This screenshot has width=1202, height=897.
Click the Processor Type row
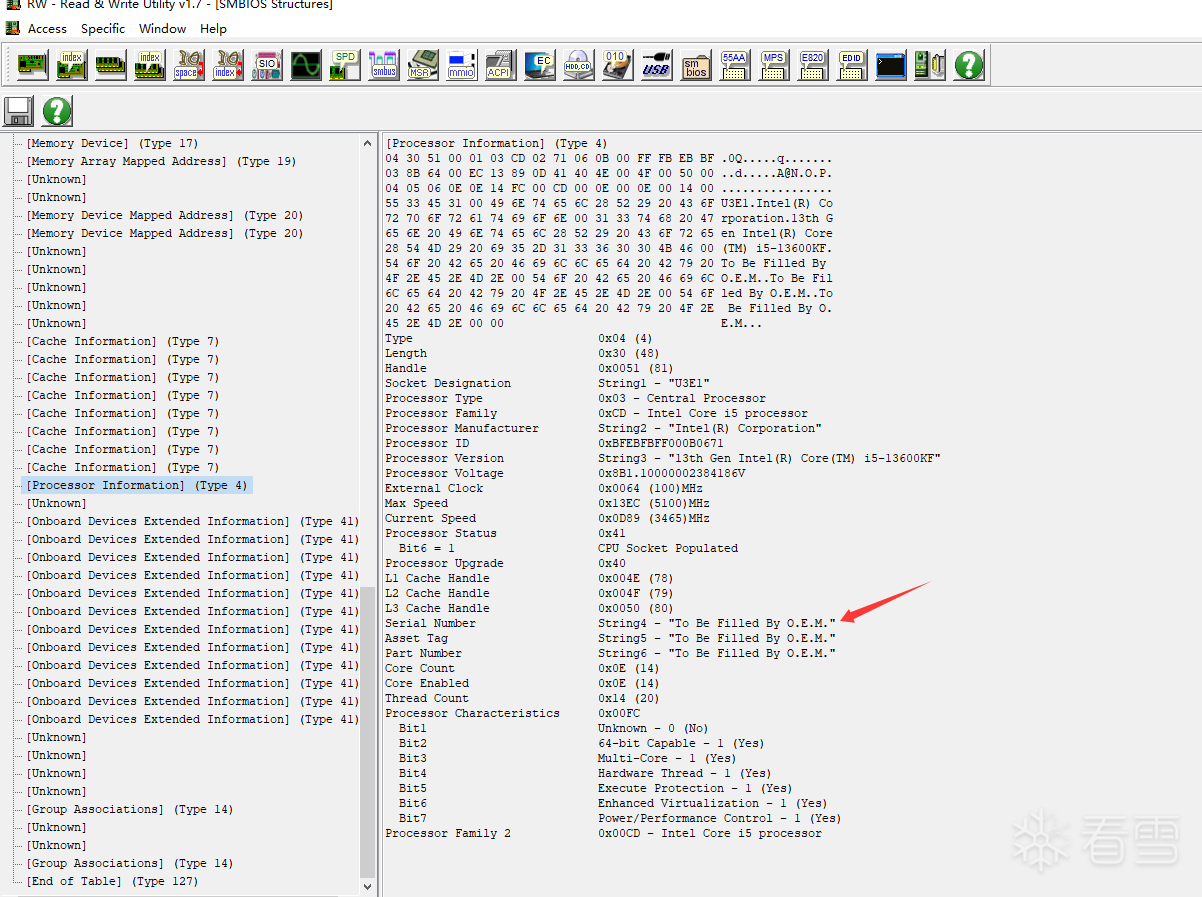[x=575, y=398]
